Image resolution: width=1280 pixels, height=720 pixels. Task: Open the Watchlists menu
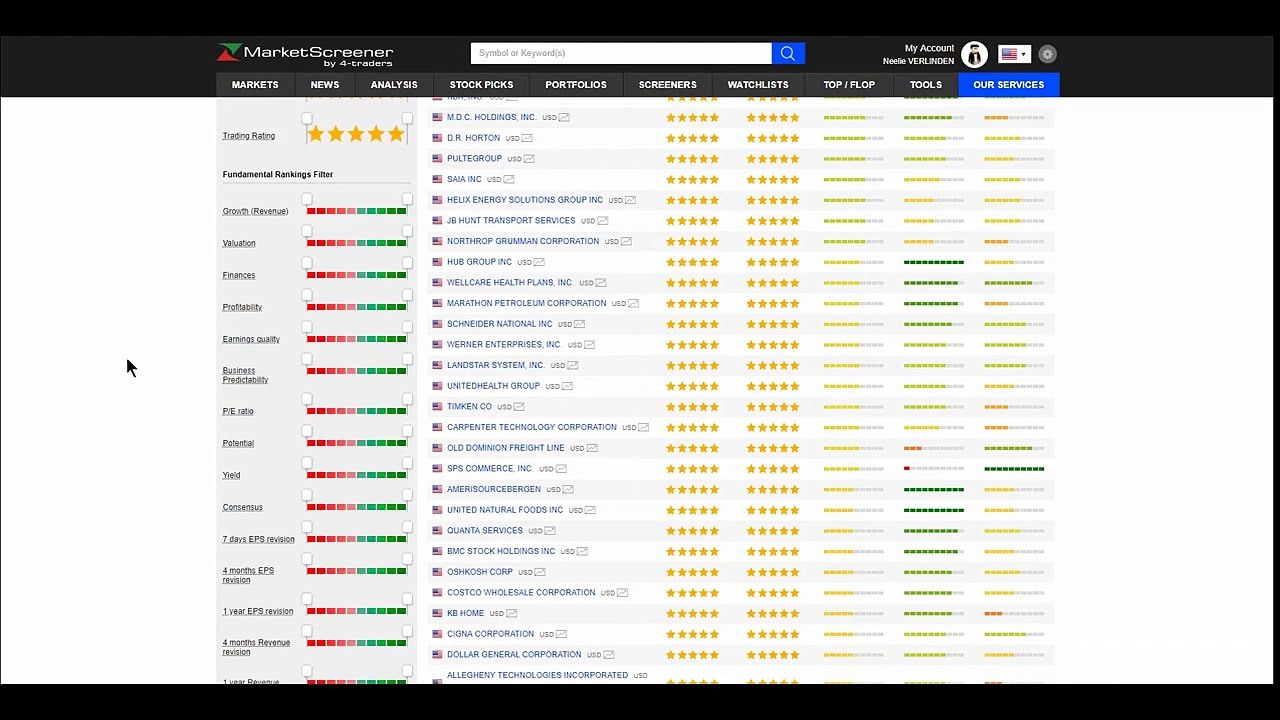coord(758,85)
